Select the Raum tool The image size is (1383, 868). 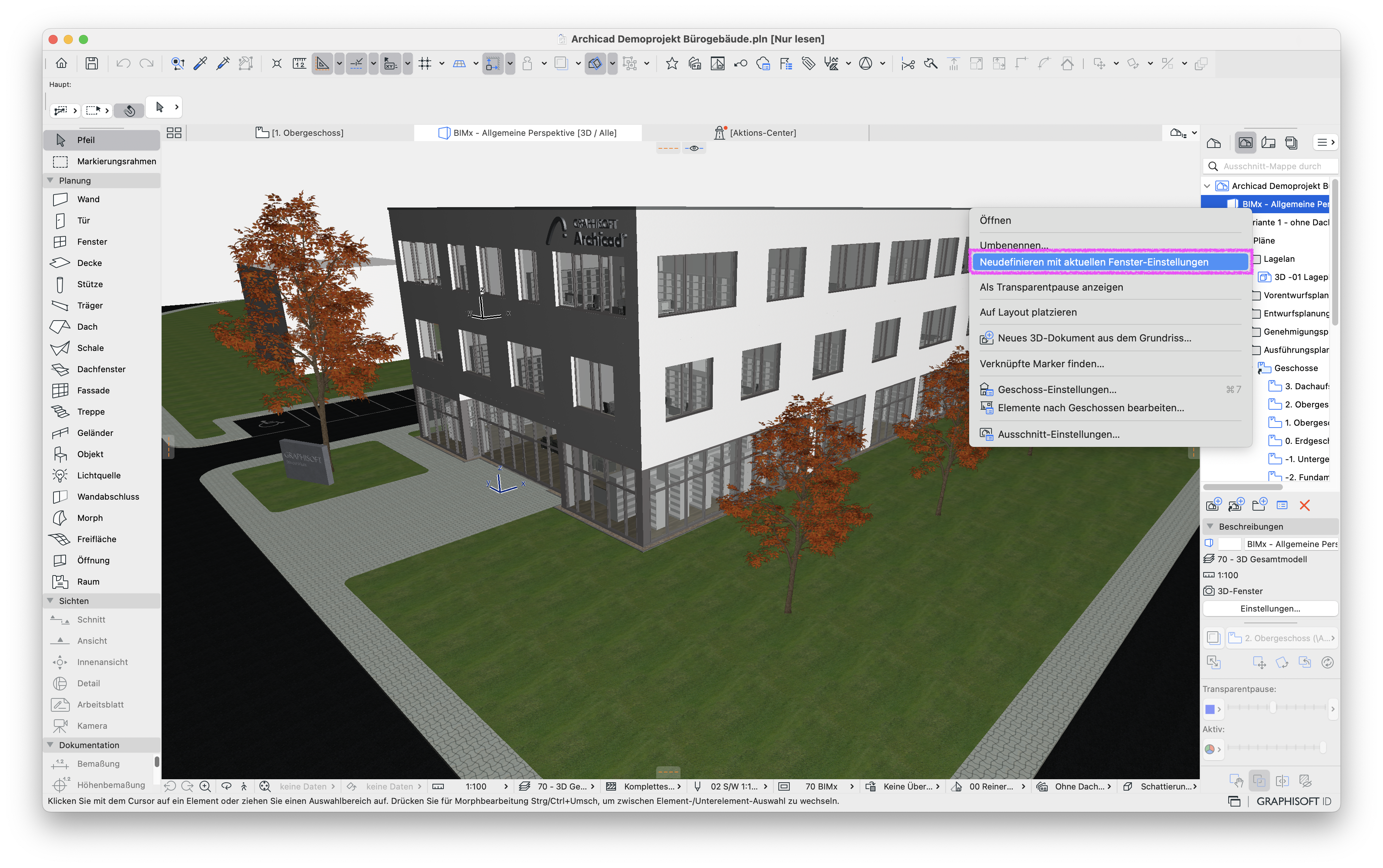[102, 582]
